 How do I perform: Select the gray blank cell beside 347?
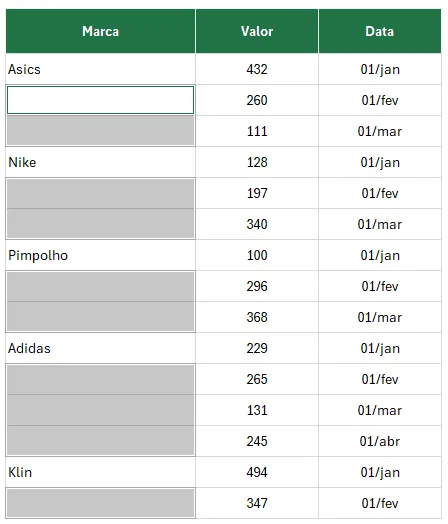pyautogui.click(x=101, y=503)
